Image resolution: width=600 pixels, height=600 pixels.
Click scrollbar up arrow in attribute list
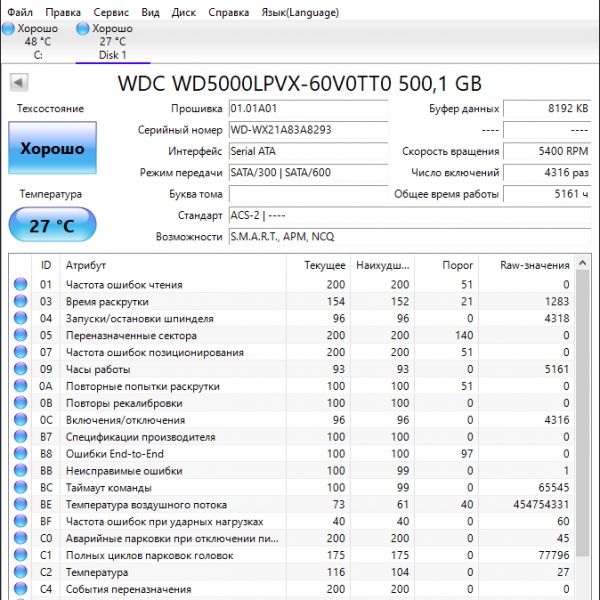point(583,263)
